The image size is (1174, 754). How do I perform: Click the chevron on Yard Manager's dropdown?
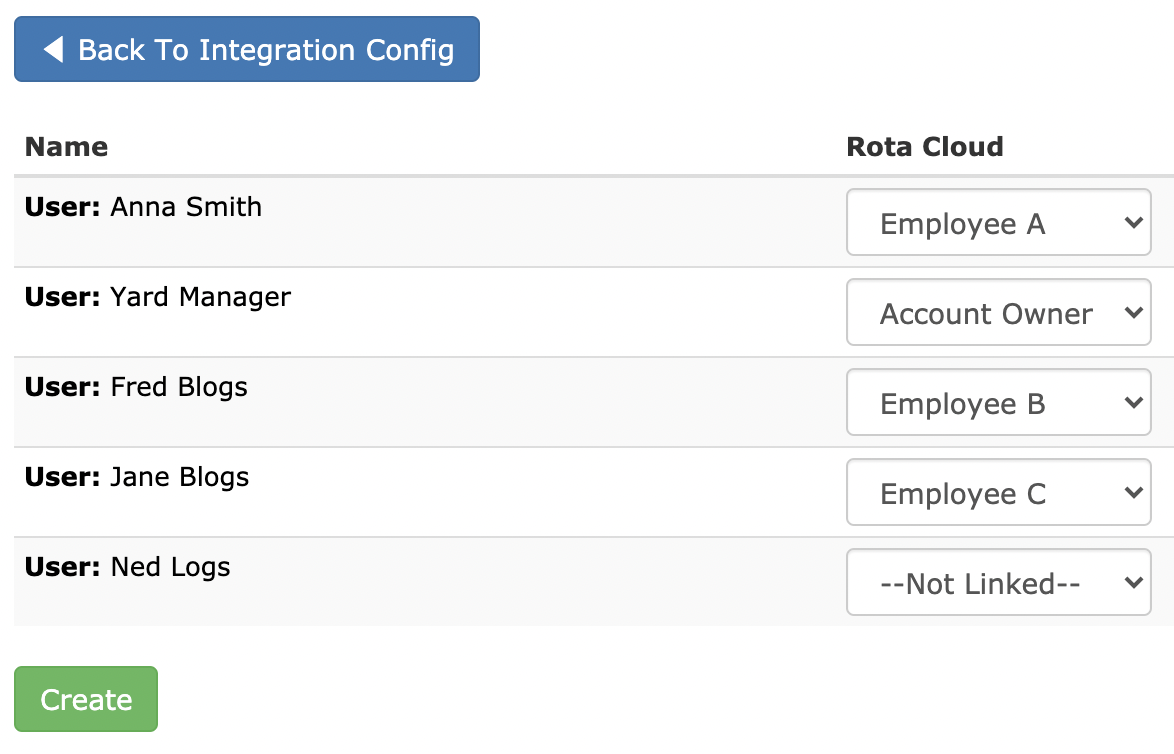pos(1134,312)
